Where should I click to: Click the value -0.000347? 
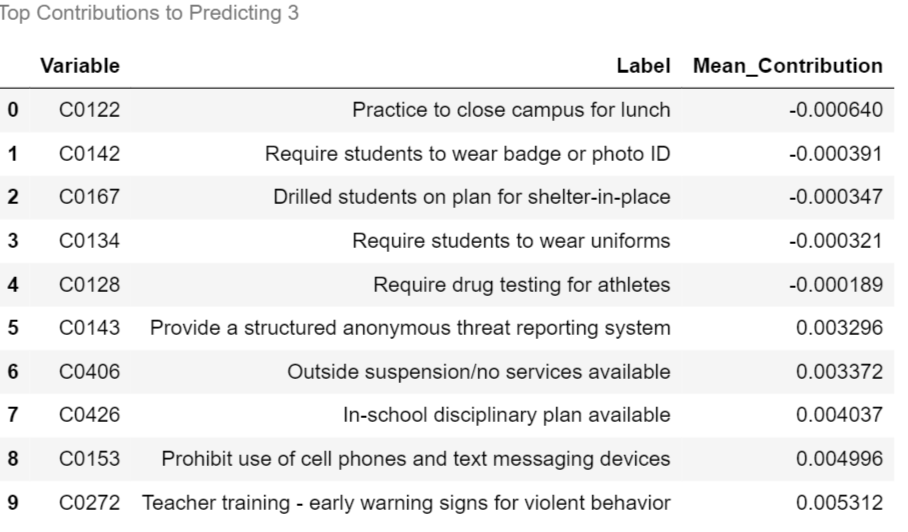click(836, 198)
